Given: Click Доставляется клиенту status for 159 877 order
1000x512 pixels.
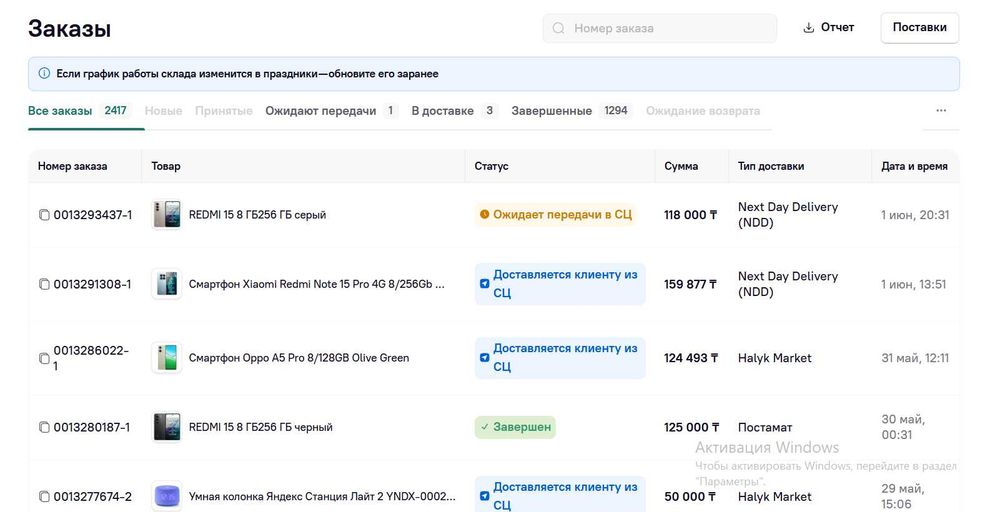Looking at the screenshot, I should pyautogui.click(x=560, y=284).
